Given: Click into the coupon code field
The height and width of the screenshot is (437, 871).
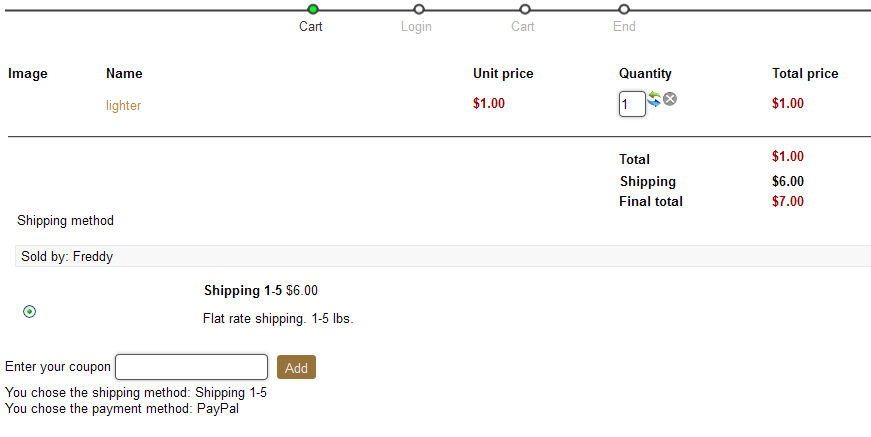Looking at the screenshot, I should [192, 367].
